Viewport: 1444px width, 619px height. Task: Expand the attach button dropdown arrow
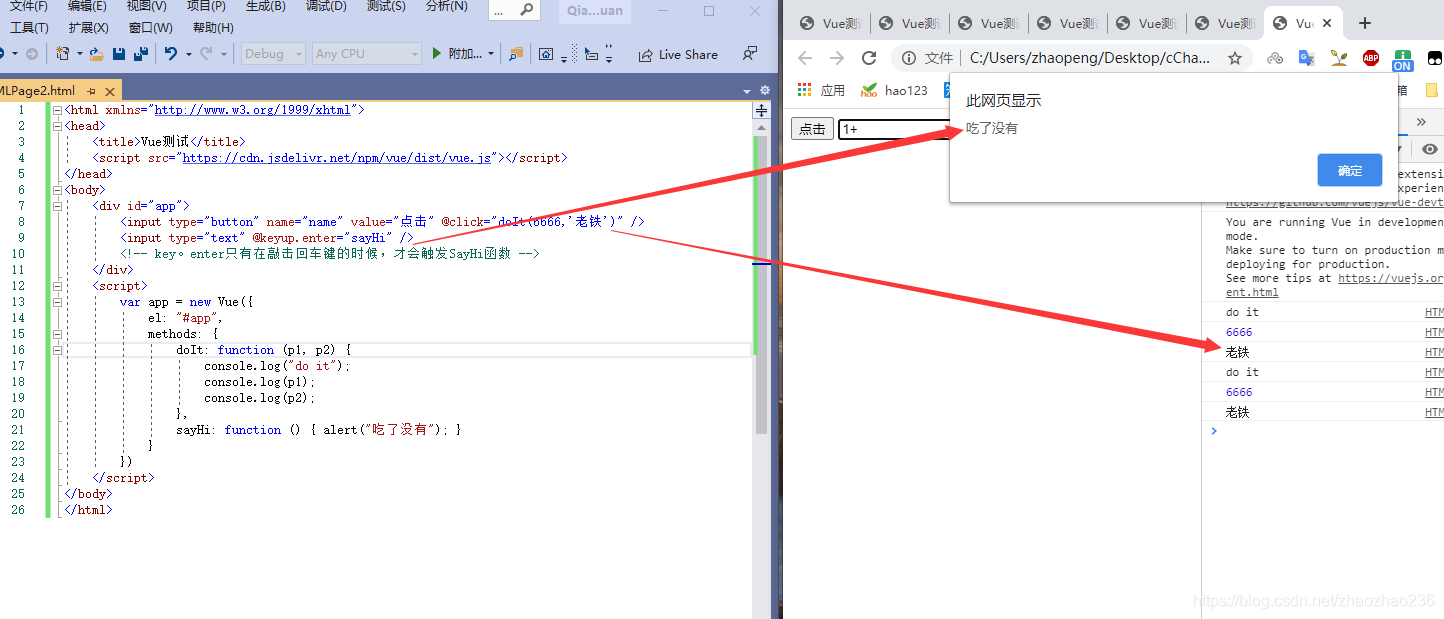coord(491,54)
